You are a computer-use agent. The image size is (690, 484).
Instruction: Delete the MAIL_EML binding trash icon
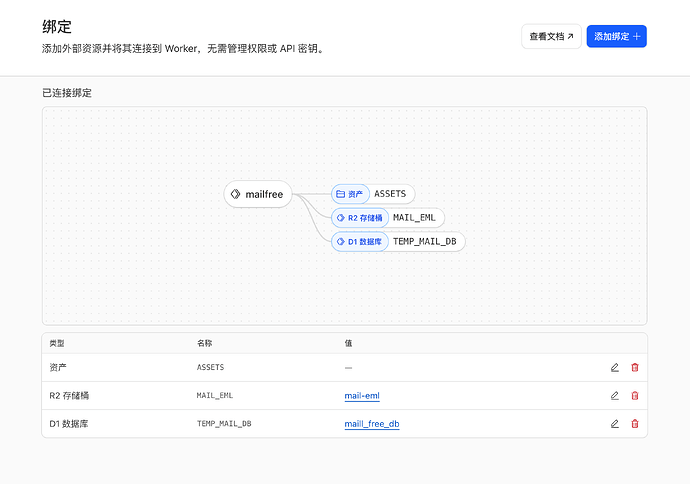coord(635,396)
